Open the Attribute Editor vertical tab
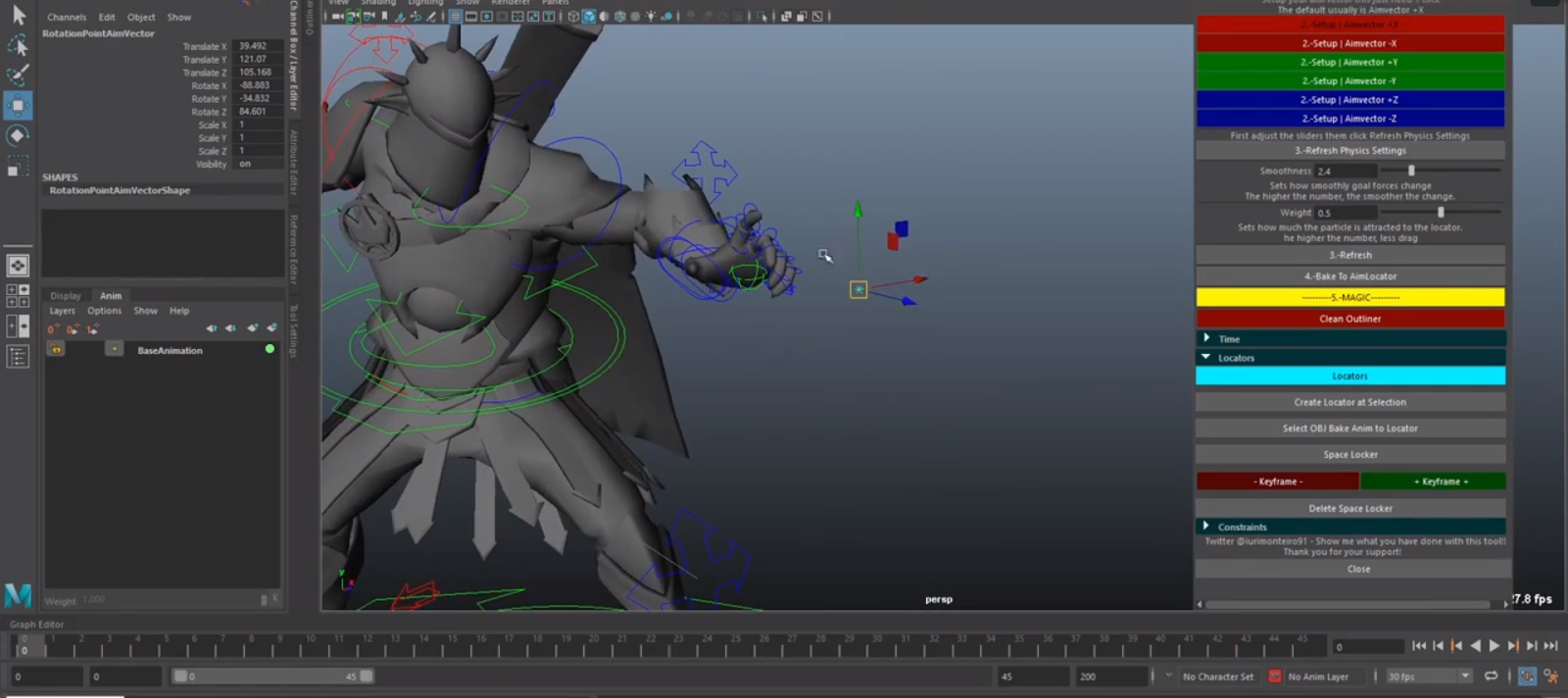The height and width of the screenshot is (698, 1568). click(293, 164)
